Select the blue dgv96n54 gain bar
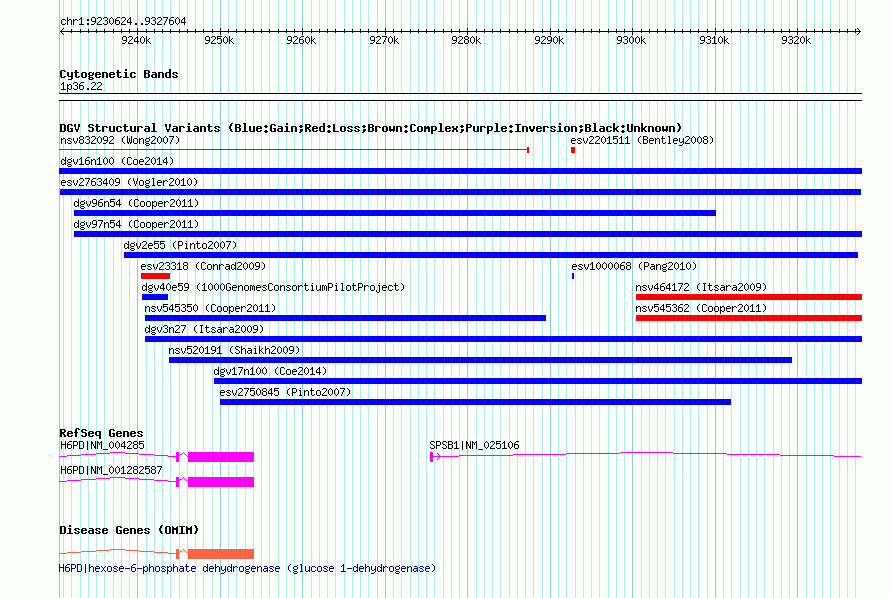Viewport: 890px width, 598px height. [x=394, y=213]
